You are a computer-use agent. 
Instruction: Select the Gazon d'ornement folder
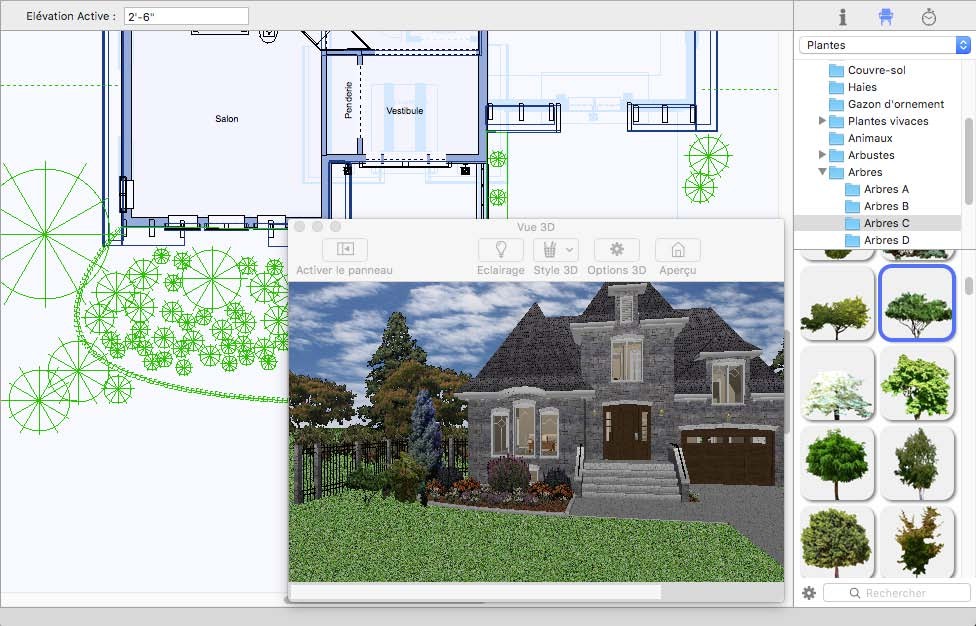click(895, 104)
